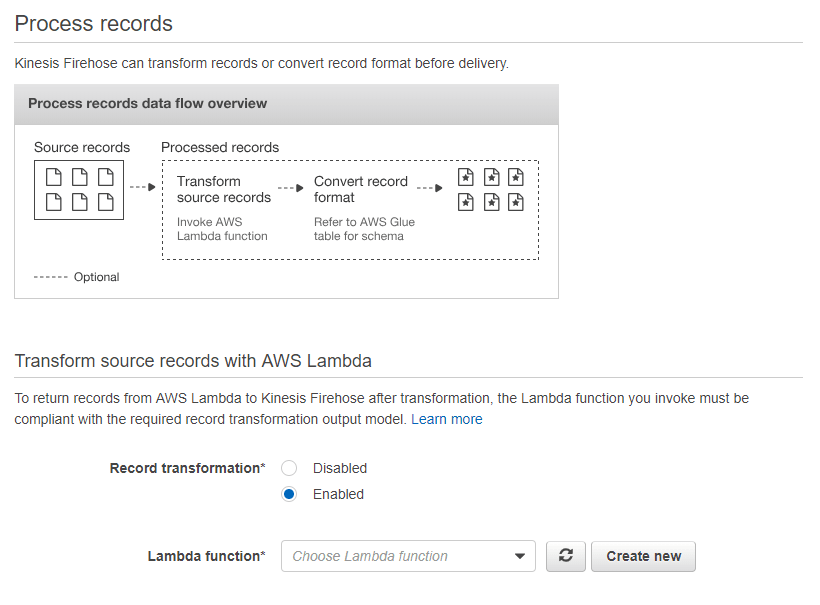
Task: Click the top-right processed record star icon
Action: click(515, 177)
